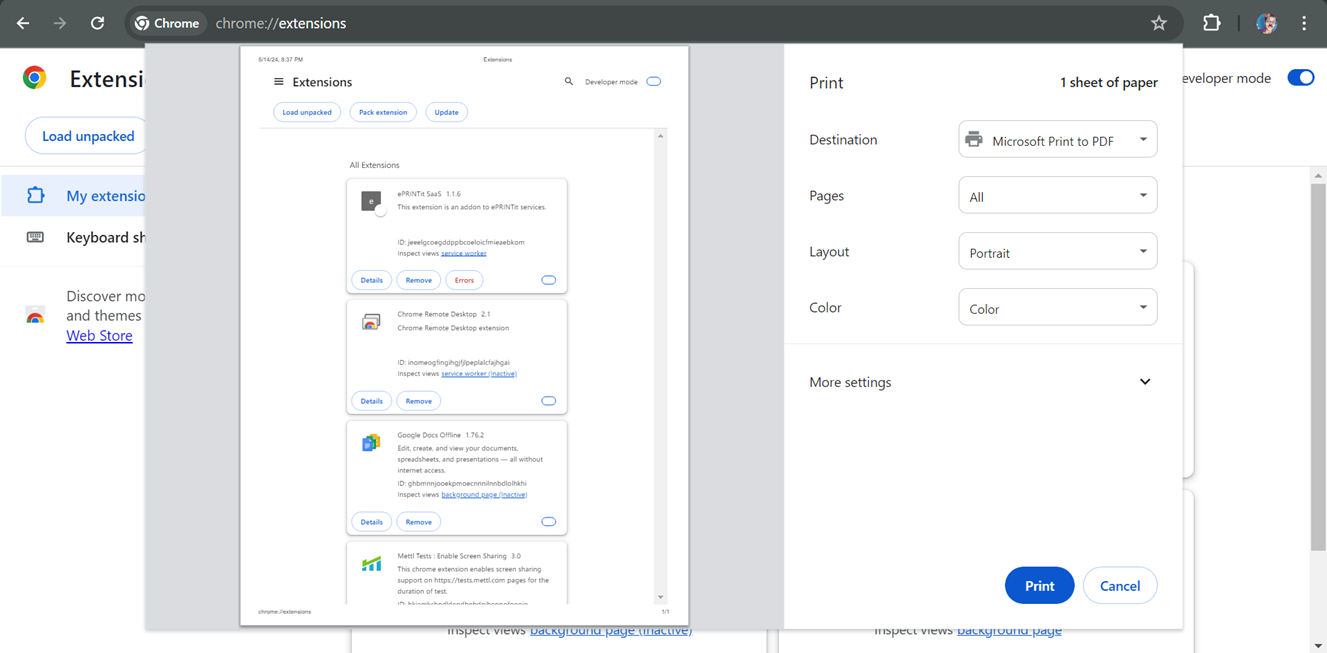Open the Layout dropdown
The image size is (1327, 653).
point(1057,251)
